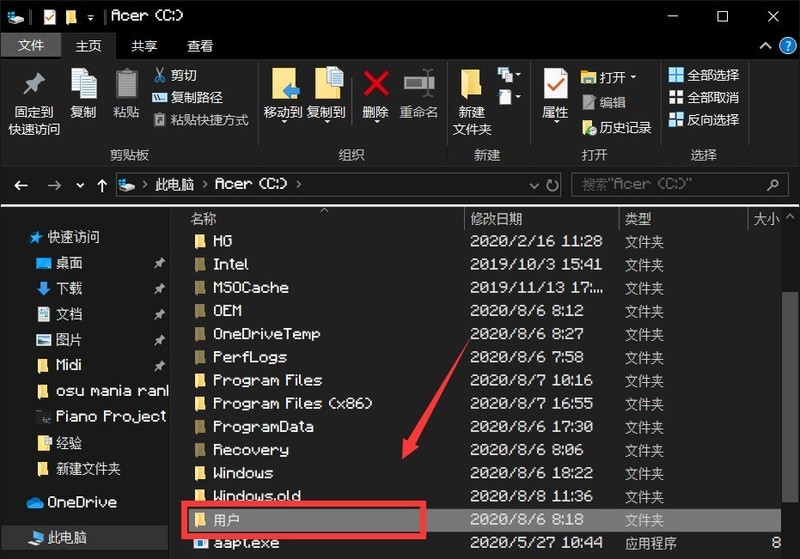The image size is (800, 559).
Task: Click the refresh icon beside address bar
Action: click(552, 185)
